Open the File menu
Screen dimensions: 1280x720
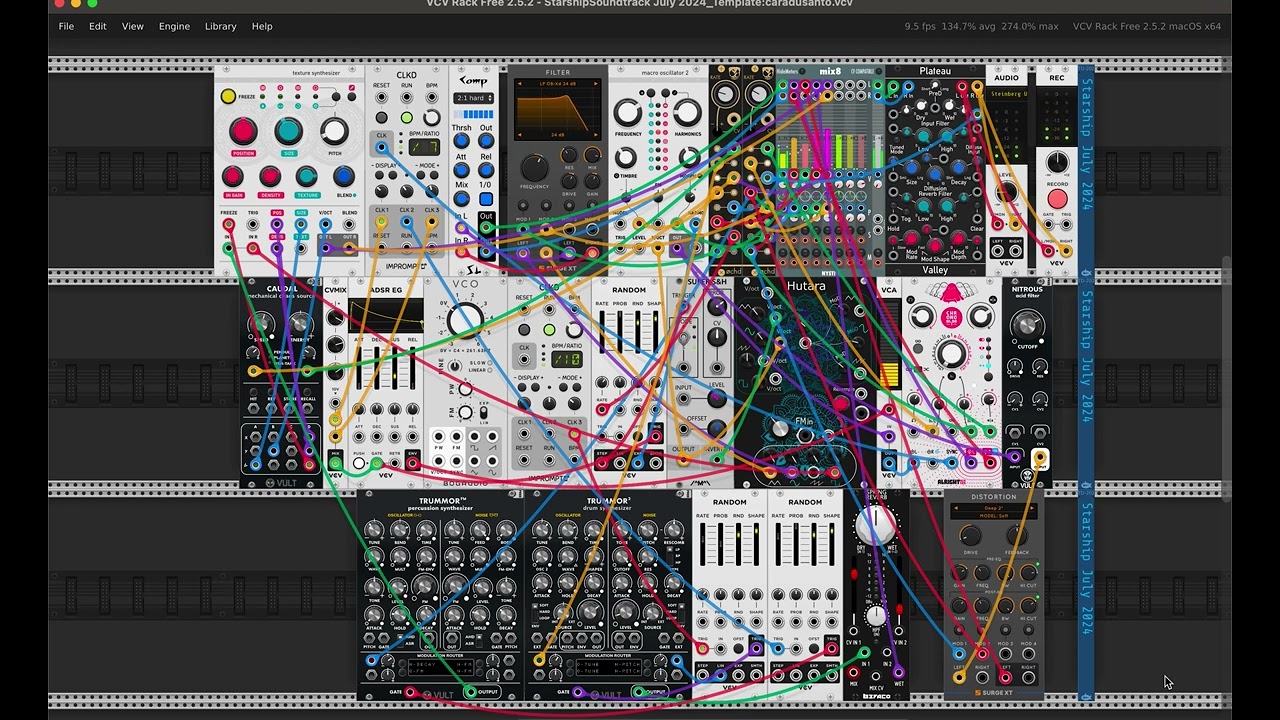coord(66,26)
